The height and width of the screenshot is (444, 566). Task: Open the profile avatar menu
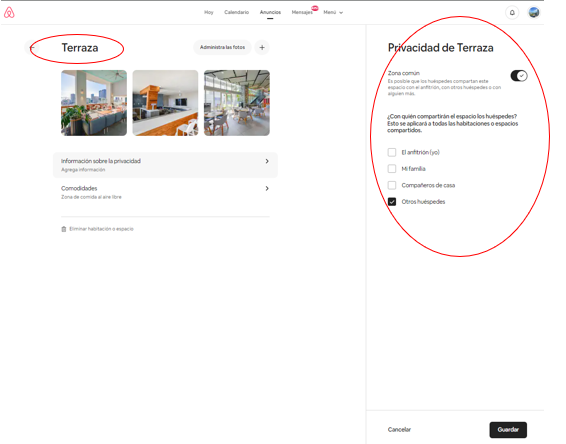pyautogui.click(x=534, y=12)
